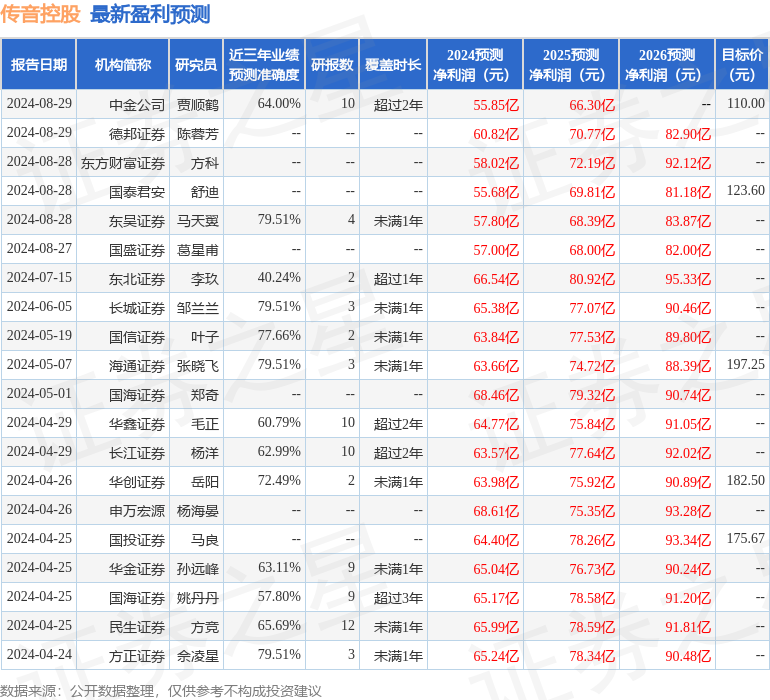This screenshot has height=700, width=770.
Task: Click analyst name 马天翼
Action: click(197, 221)
